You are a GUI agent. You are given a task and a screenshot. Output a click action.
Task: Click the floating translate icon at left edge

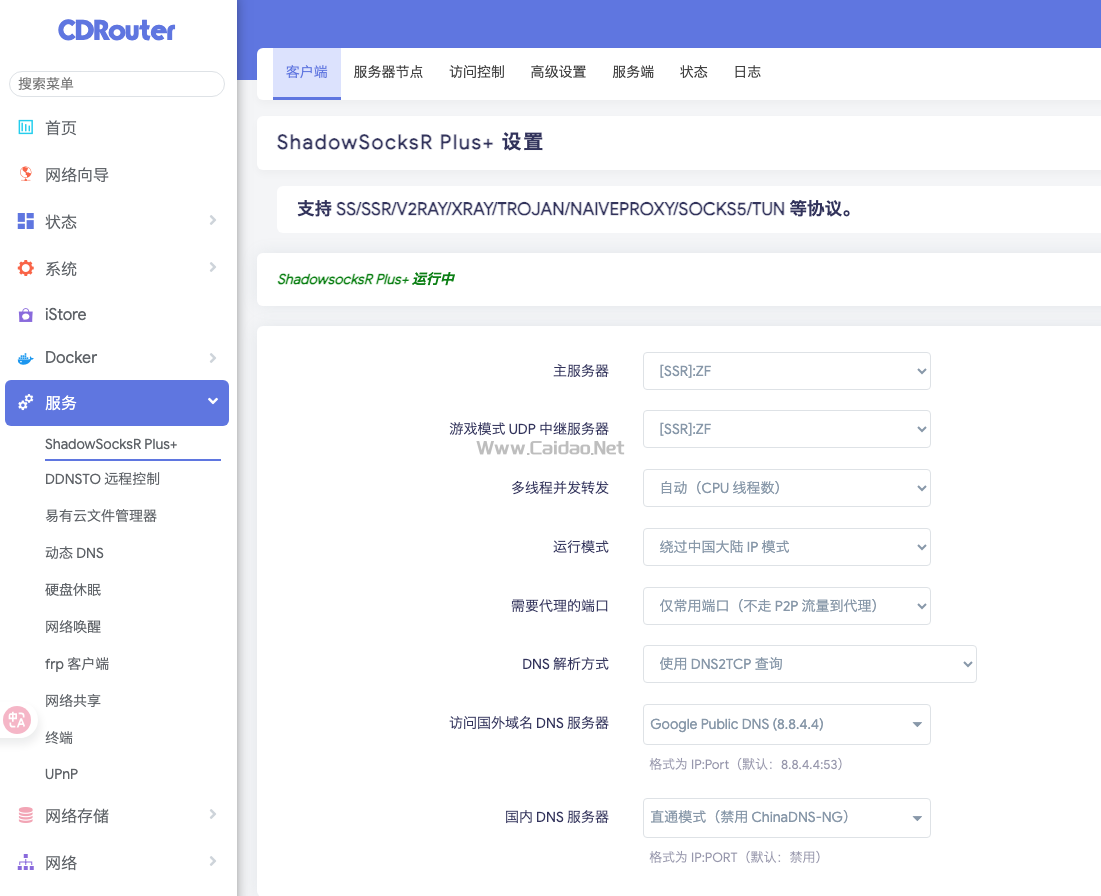(x=17, y=720)
